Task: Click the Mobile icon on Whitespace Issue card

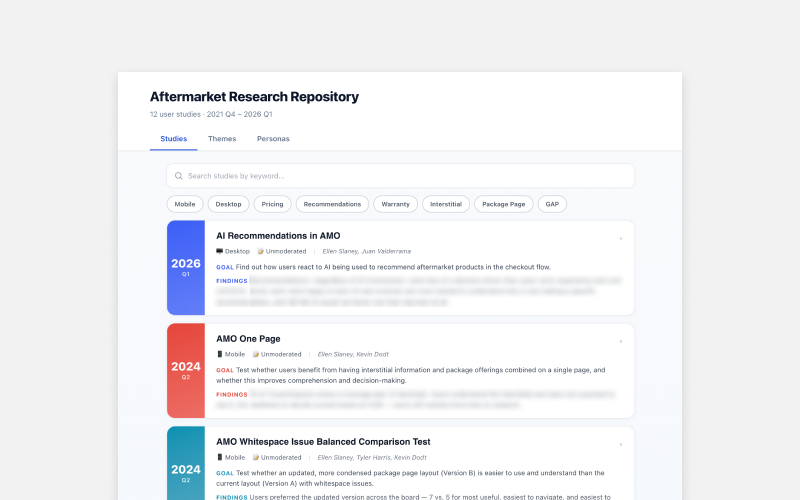Action: (x=220, y=457)
